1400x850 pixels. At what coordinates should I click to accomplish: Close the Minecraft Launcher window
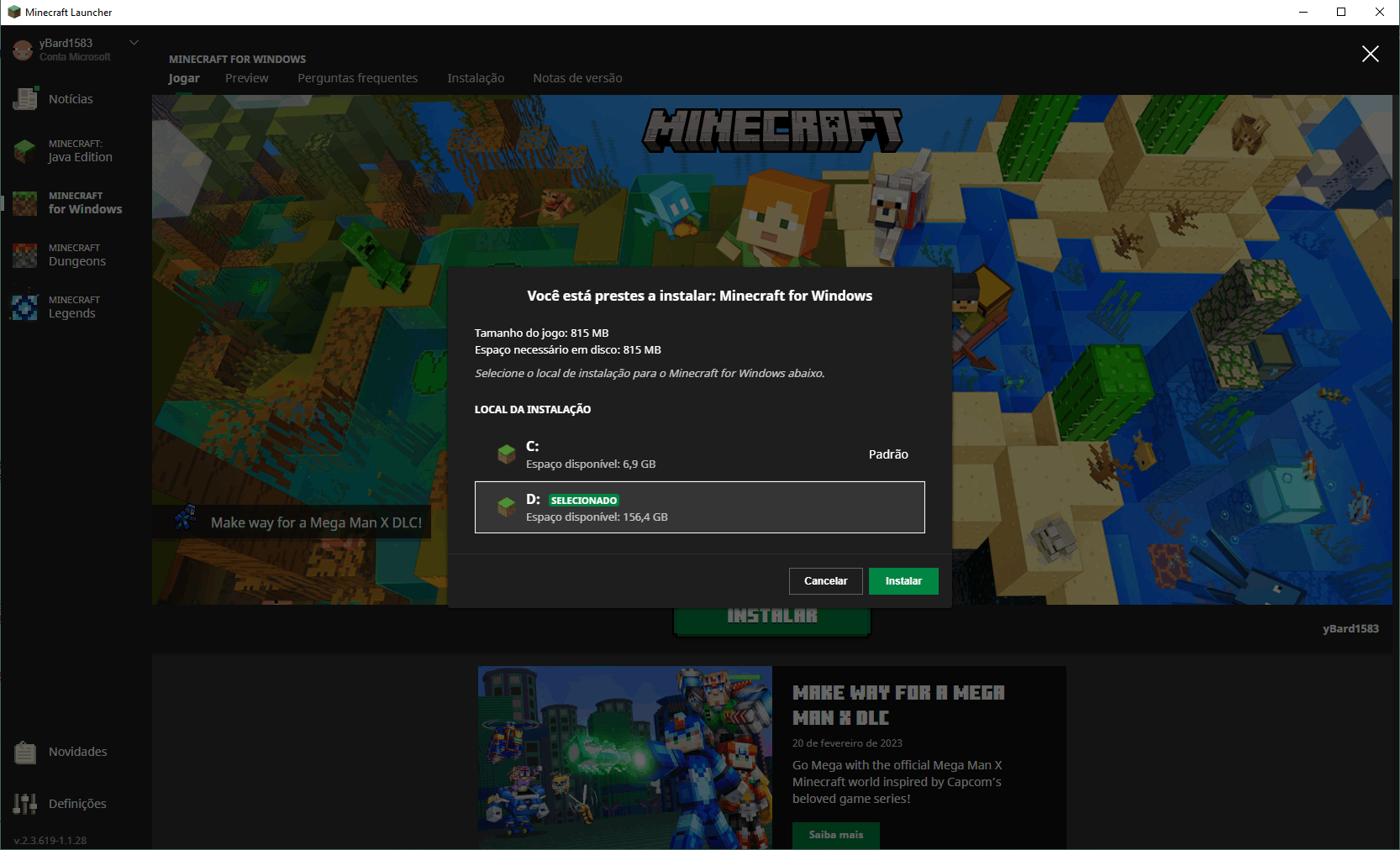[1380, 12]
